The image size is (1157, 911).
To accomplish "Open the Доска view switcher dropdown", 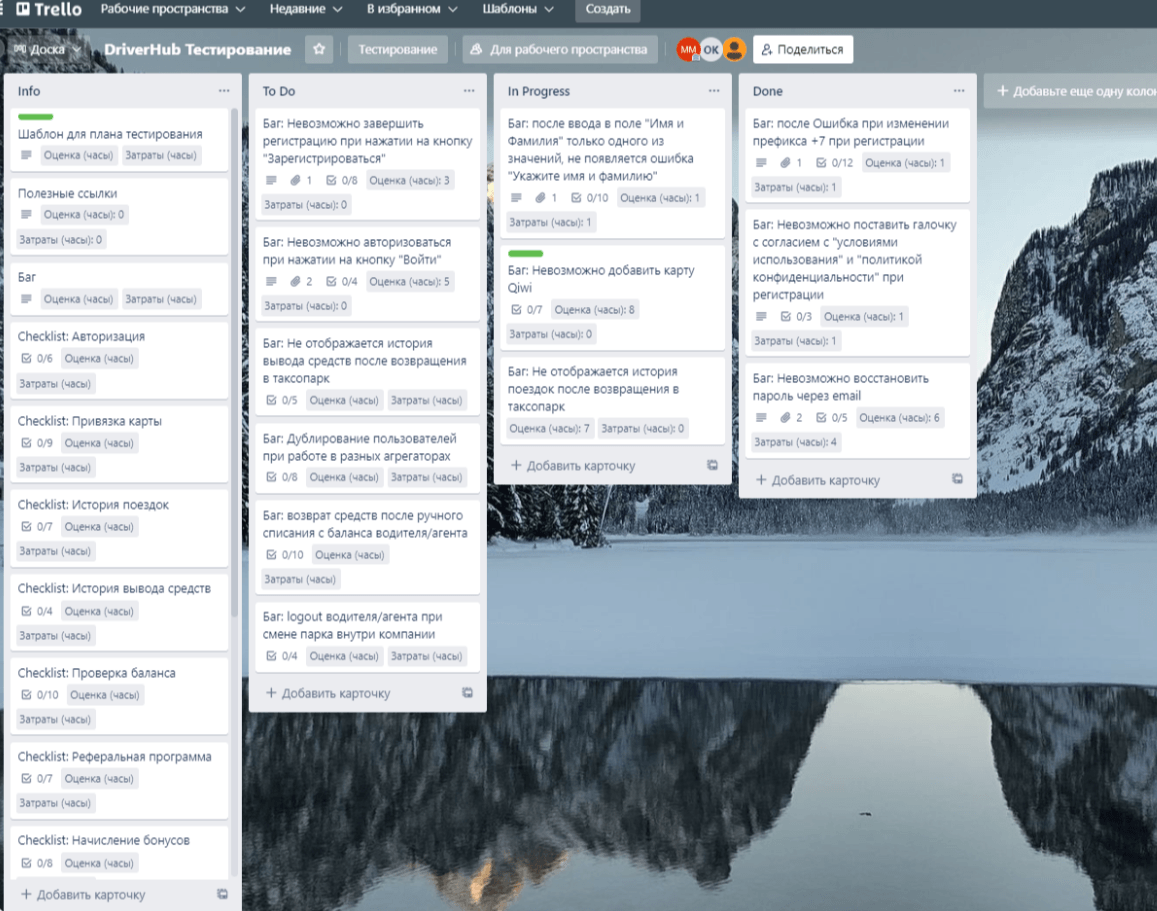I will 46,49.
